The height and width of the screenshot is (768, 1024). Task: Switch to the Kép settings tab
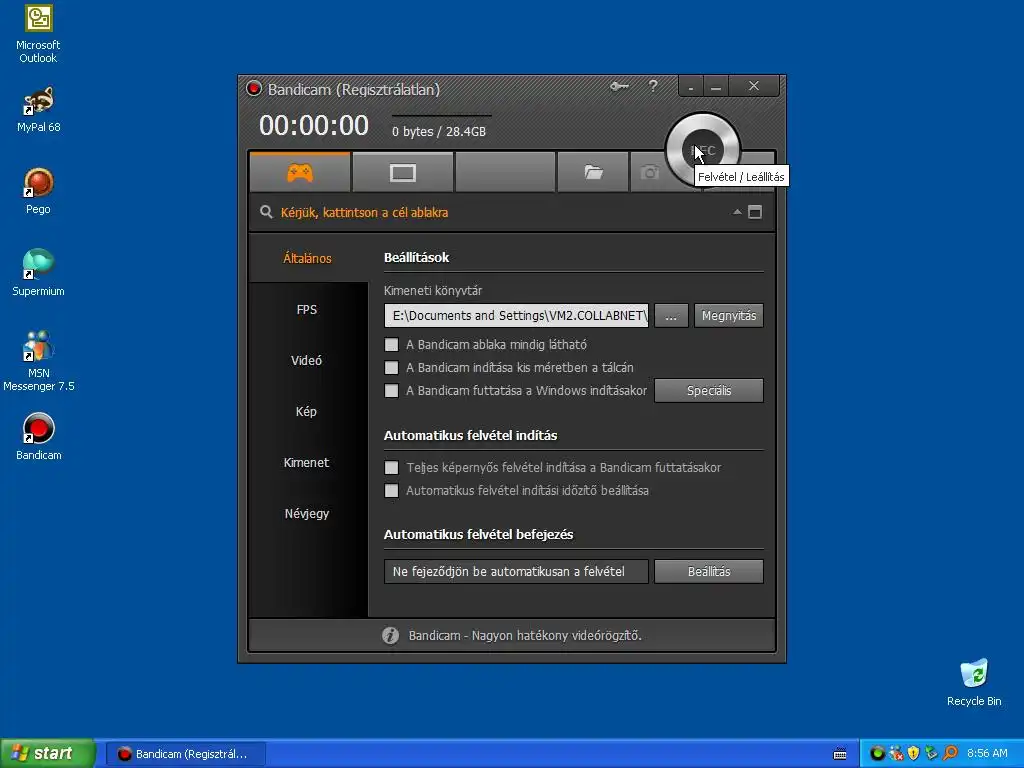point(308,411)
